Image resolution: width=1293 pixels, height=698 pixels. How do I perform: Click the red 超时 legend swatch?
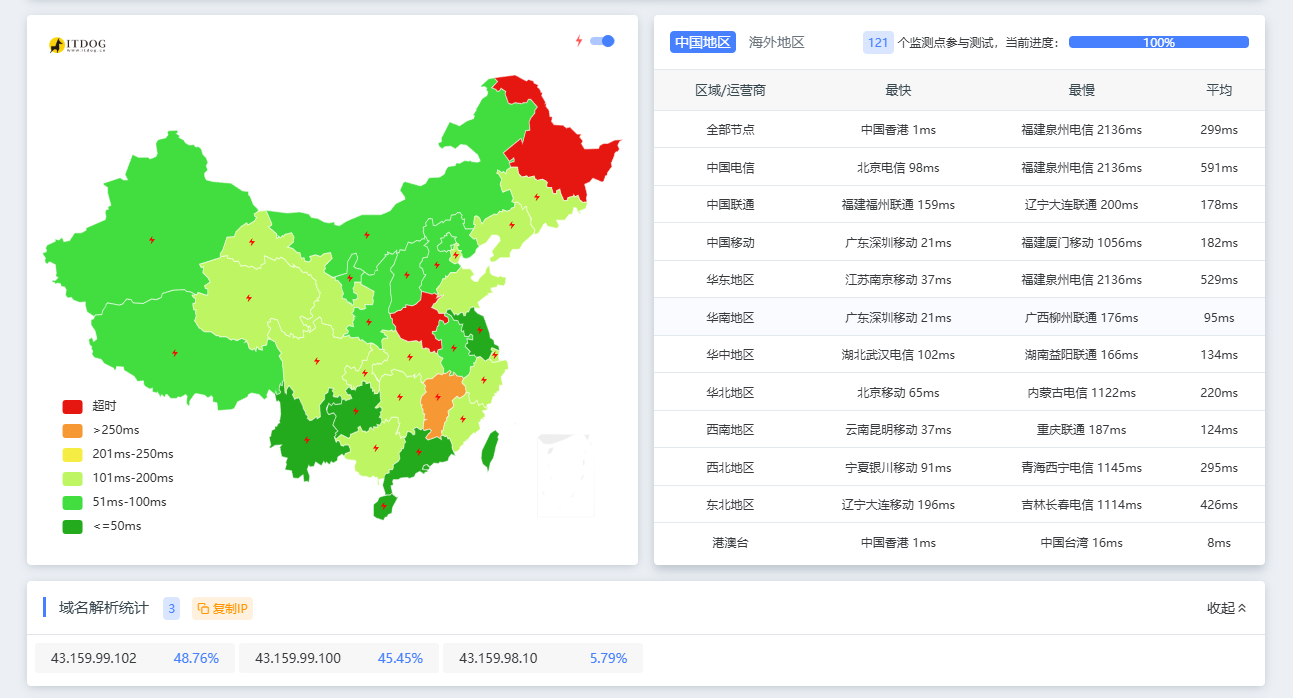(72, 406)
